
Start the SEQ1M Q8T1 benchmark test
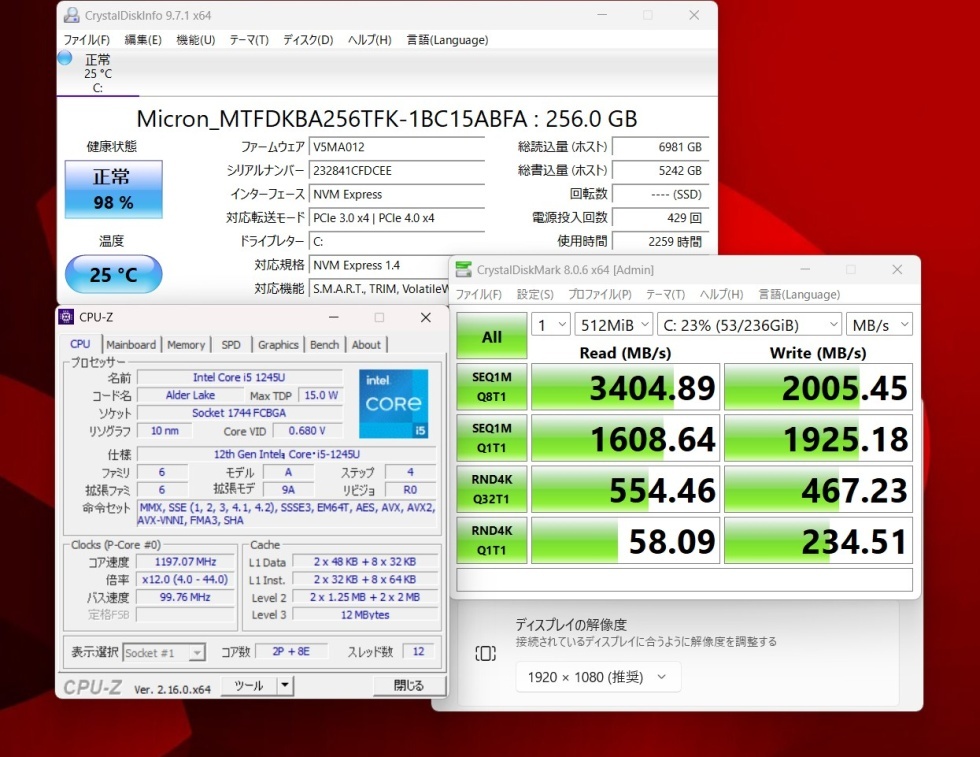click(491, 386)
